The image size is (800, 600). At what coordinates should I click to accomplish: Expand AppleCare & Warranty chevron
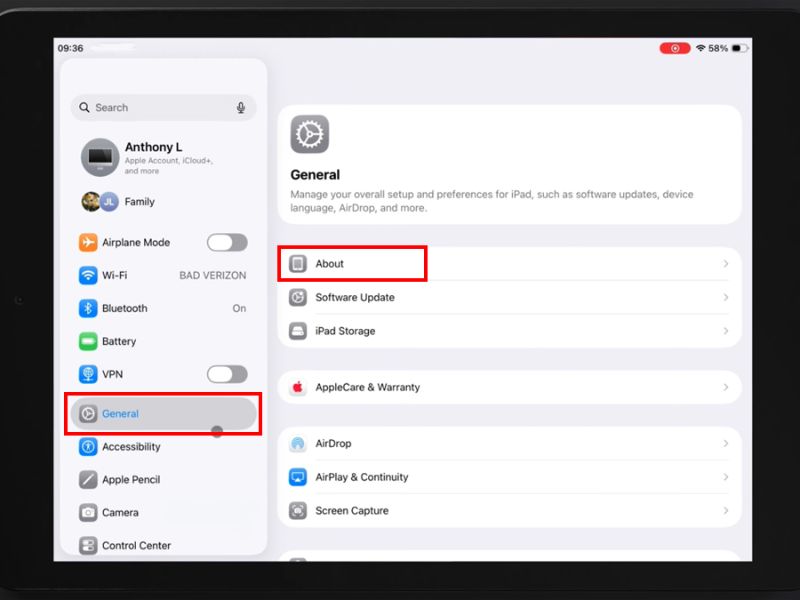[x=726, y=387]
